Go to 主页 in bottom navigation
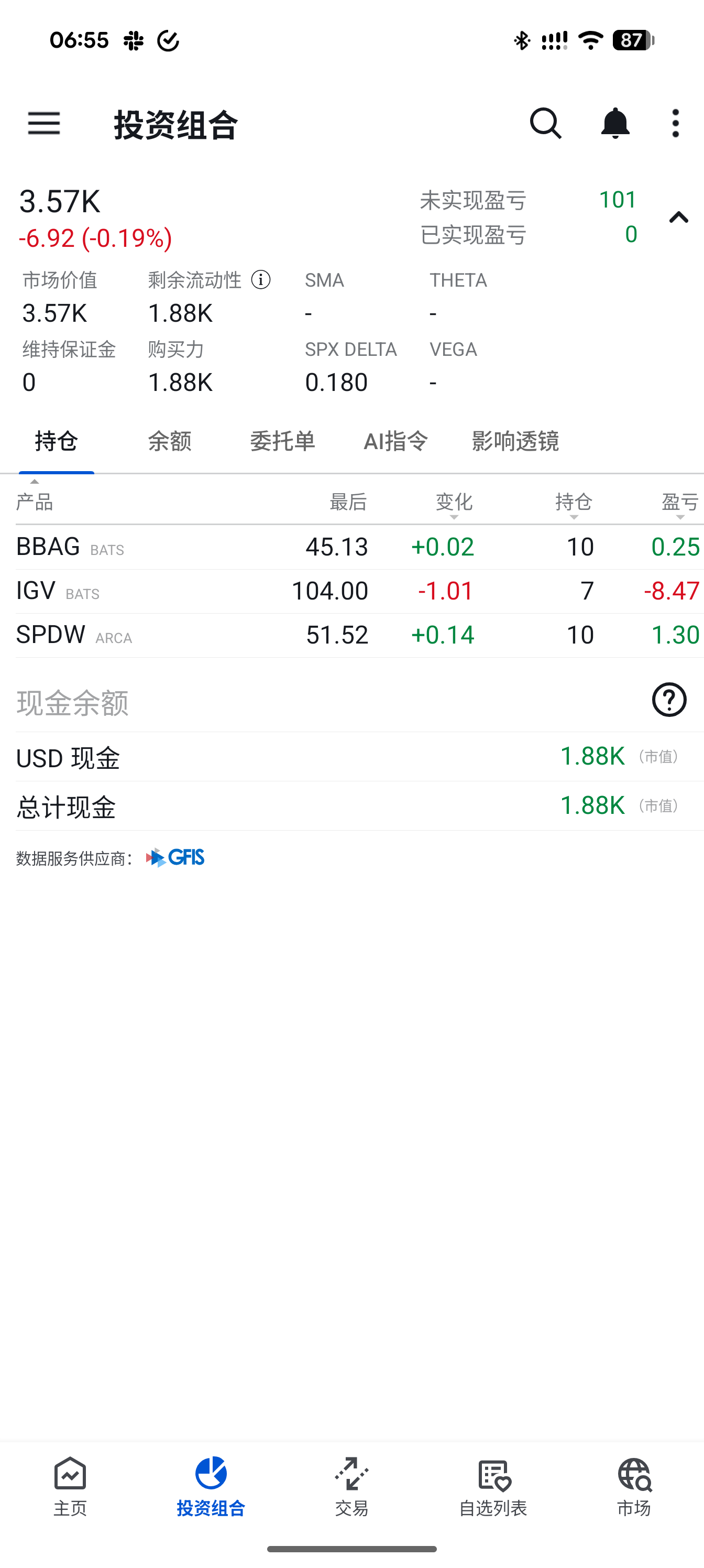The image size is (704, 1568). pos(70,1486)
